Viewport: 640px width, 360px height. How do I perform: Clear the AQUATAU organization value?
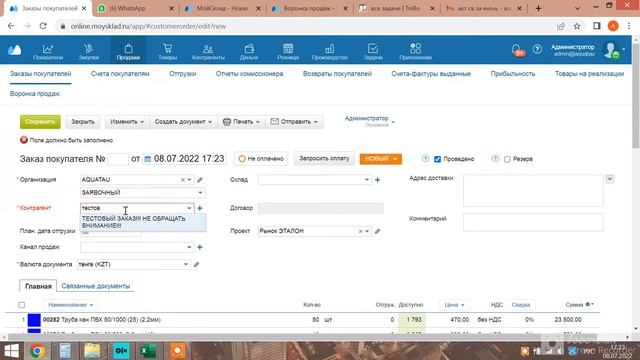coord(183,180)
